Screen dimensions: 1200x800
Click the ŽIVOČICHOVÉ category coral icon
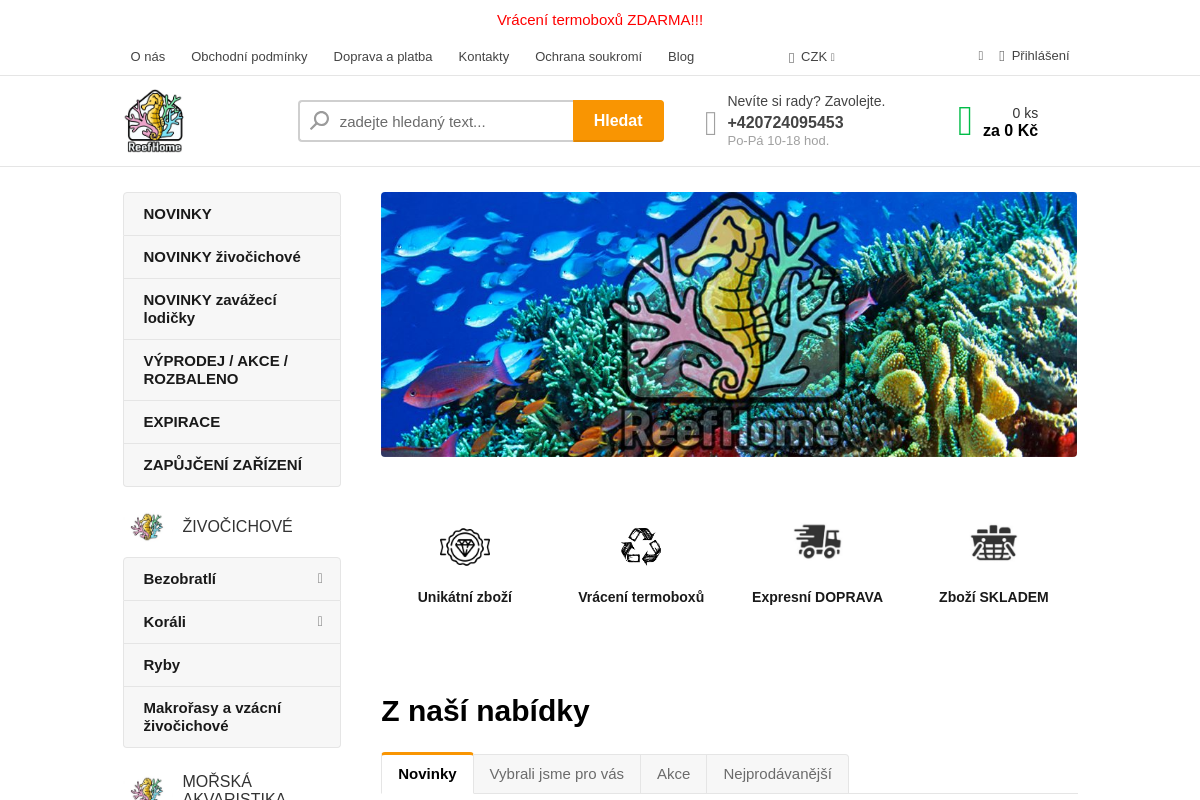147,526
